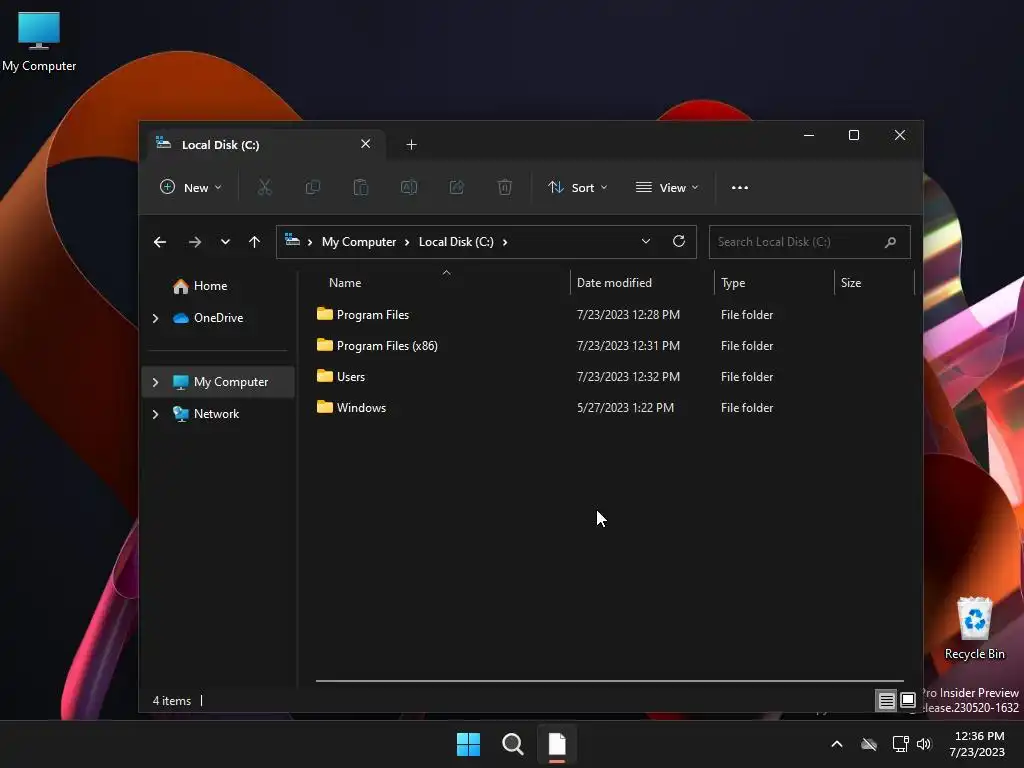Select the Users folder name
The image size is (1024, 768).
click(x=351, y=377)
